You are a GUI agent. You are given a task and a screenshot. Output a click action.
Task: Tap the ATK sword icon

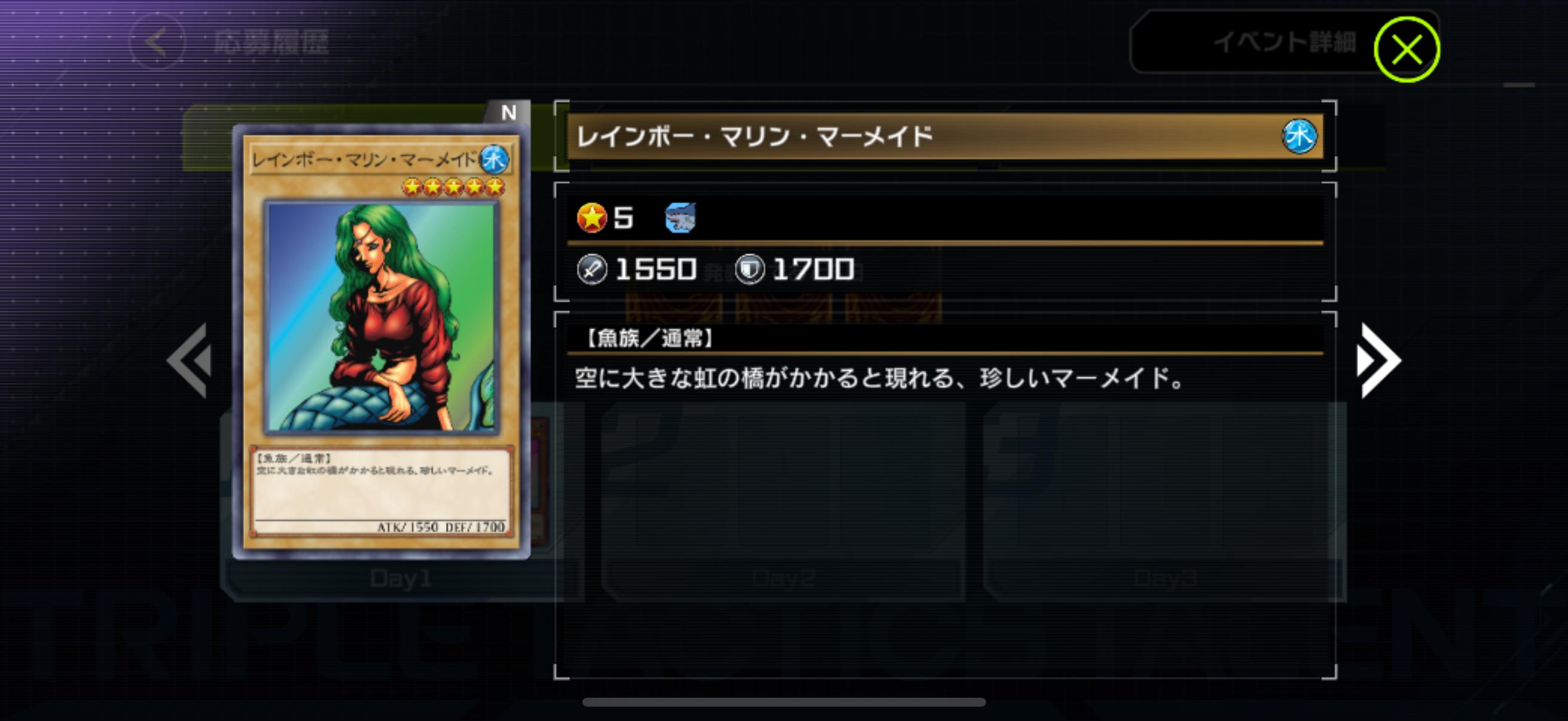(591, 270)
